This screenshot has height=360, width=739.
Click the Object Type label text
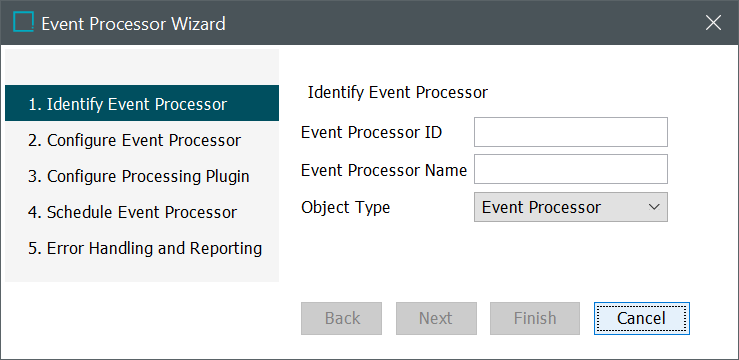345,207
